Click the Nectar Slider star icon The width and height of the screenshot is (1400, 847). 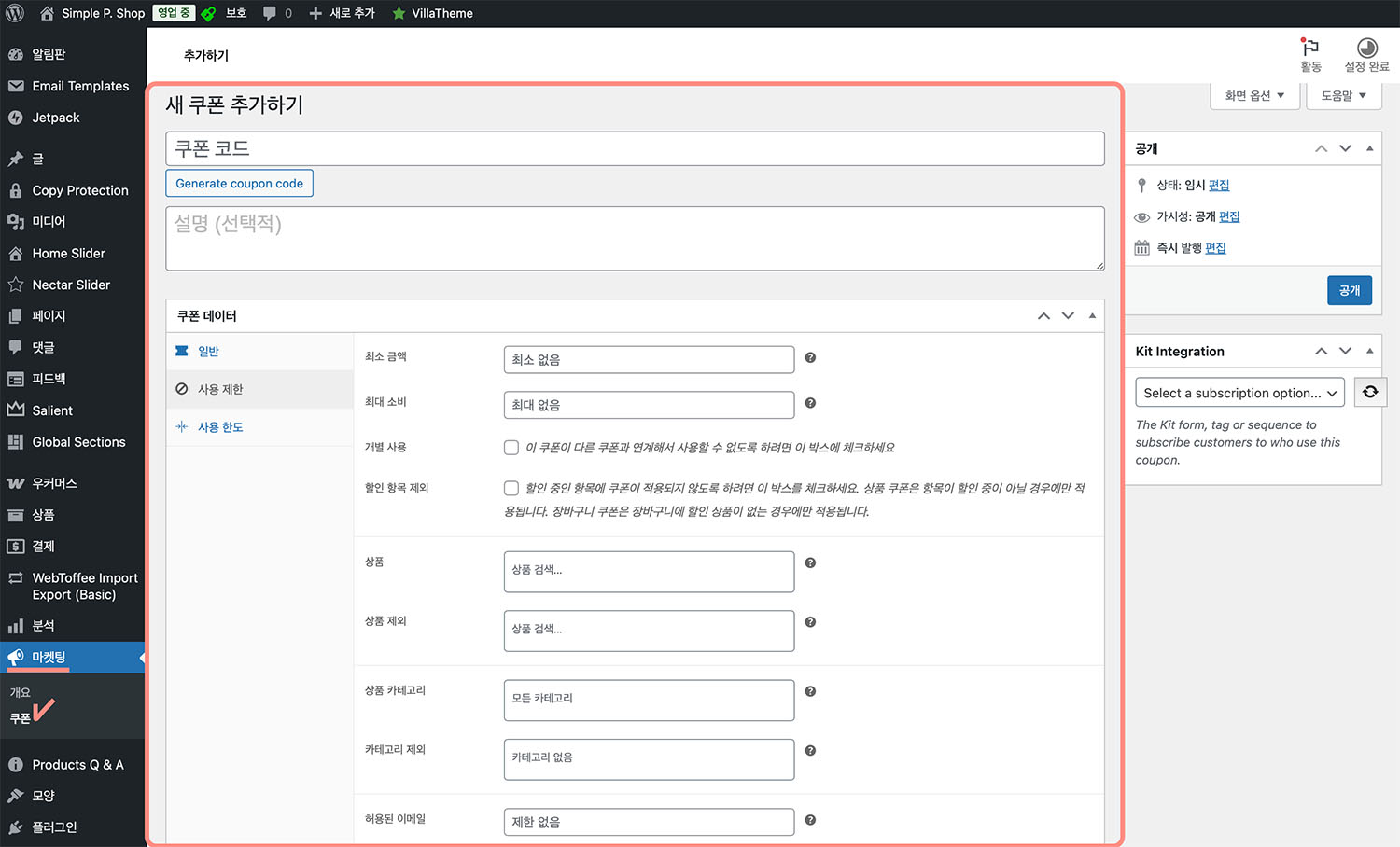click(15, 285)
